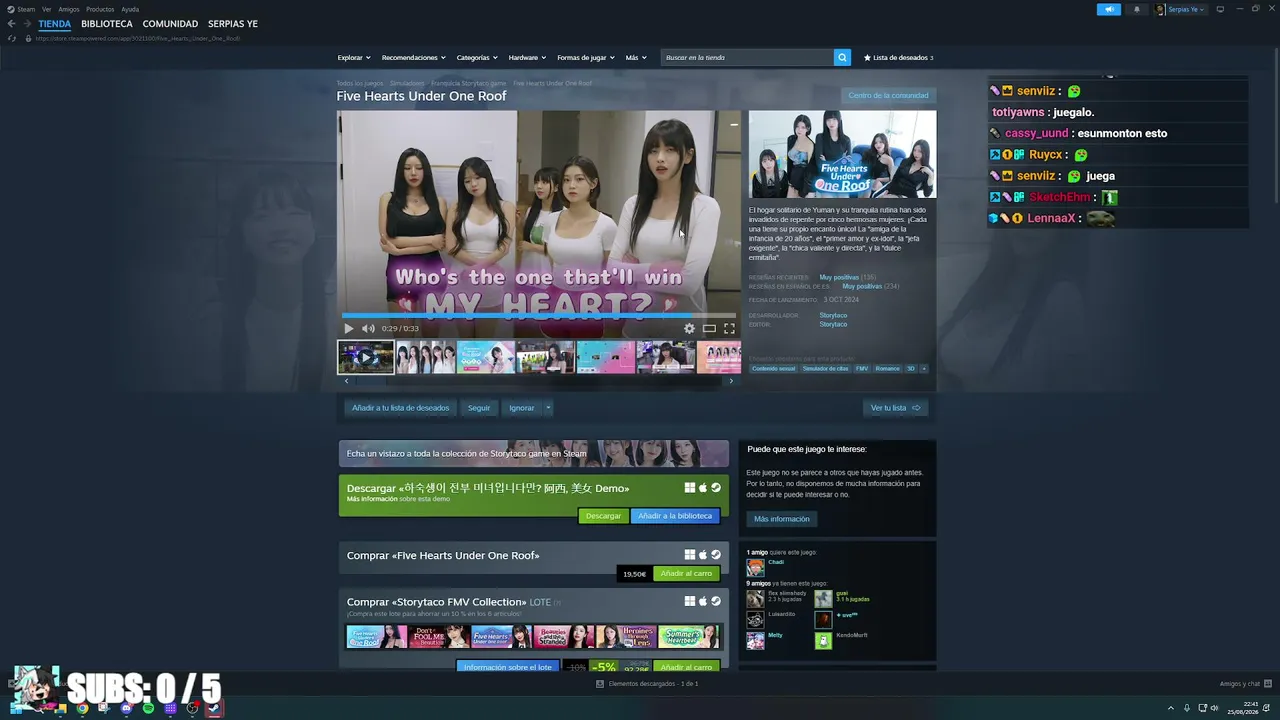Switch to the BIBLIOTECA tab

(x=107, y=24)
